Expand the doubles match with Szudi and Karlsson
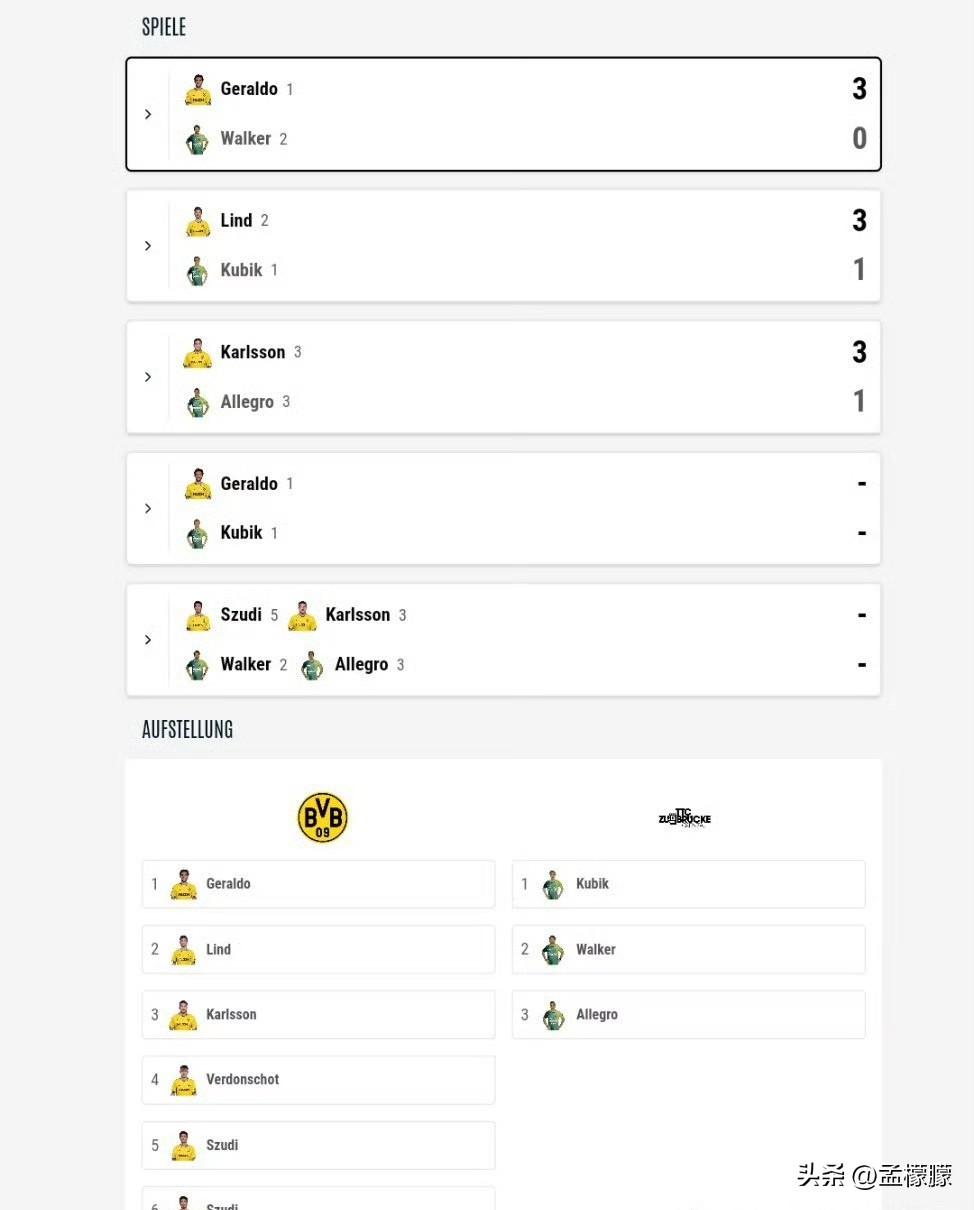Screen dimensions: 974x1210 click(148, 640)
